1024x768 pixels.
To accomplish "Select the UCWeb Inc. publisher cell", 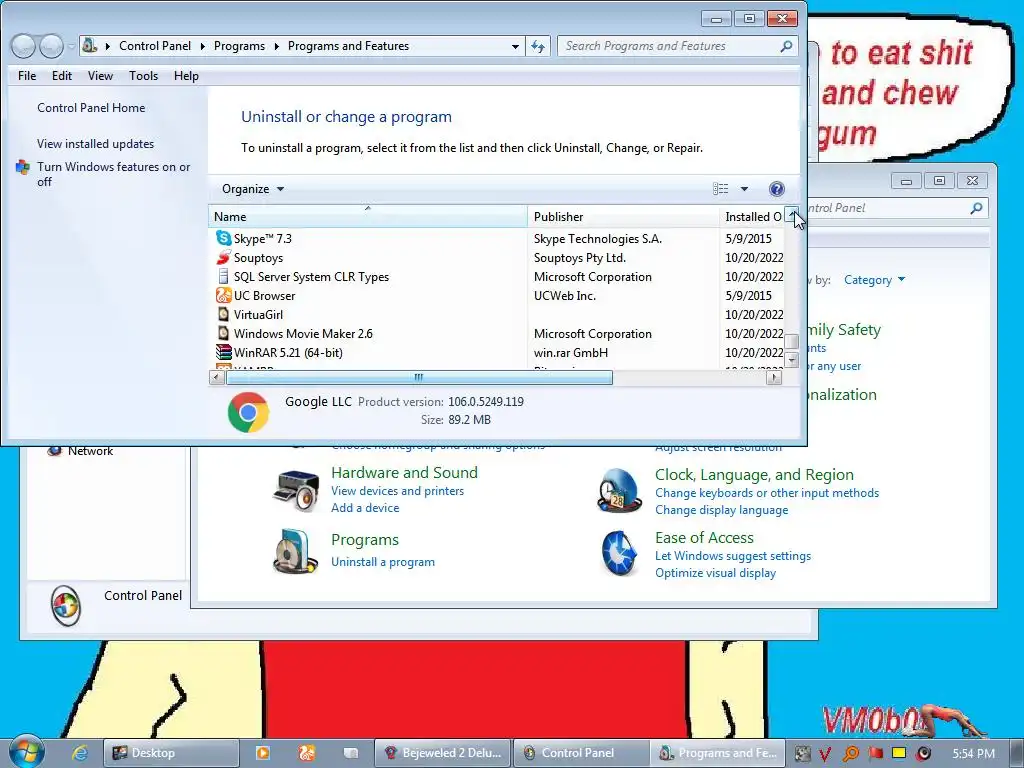I will pos(564,295).
